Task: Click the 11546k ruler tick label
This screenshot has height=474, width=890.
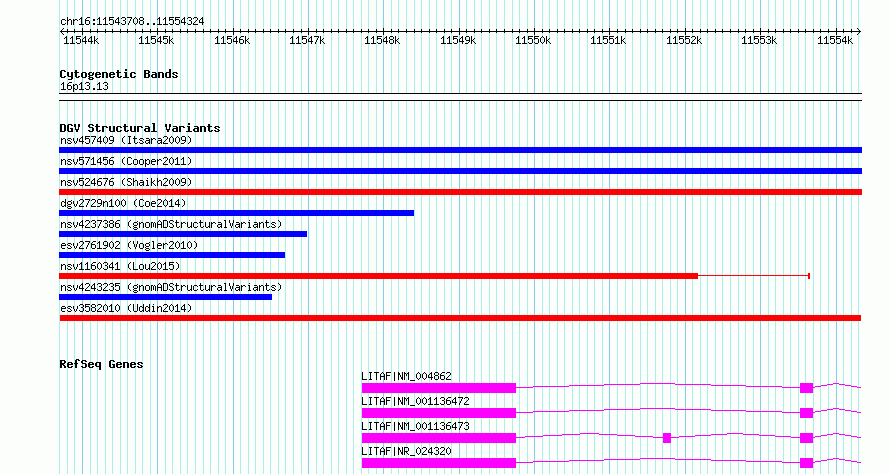Action: (x=232, y=40)
